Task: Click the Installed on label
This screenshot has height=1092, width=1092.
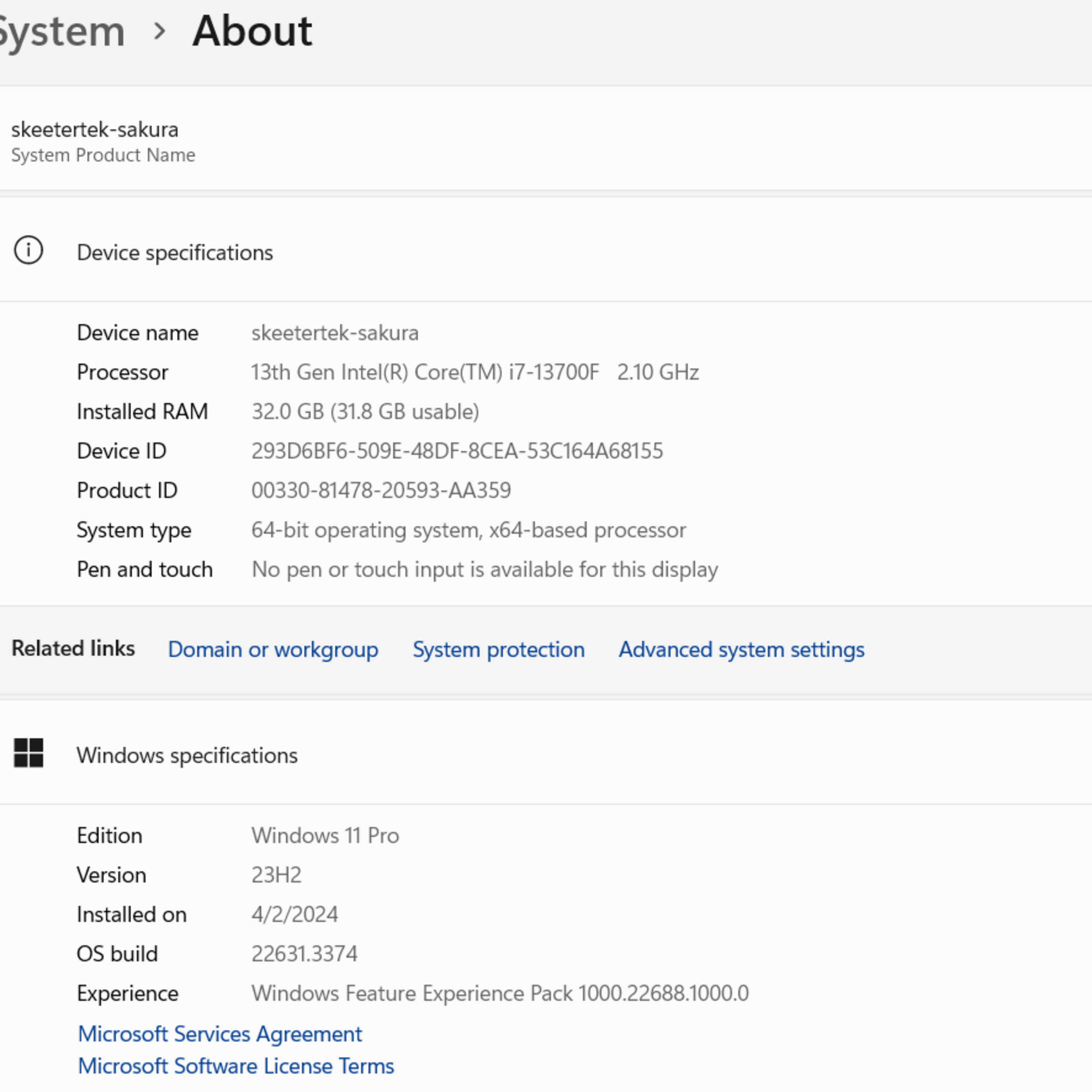Action: tap(132, 915)
